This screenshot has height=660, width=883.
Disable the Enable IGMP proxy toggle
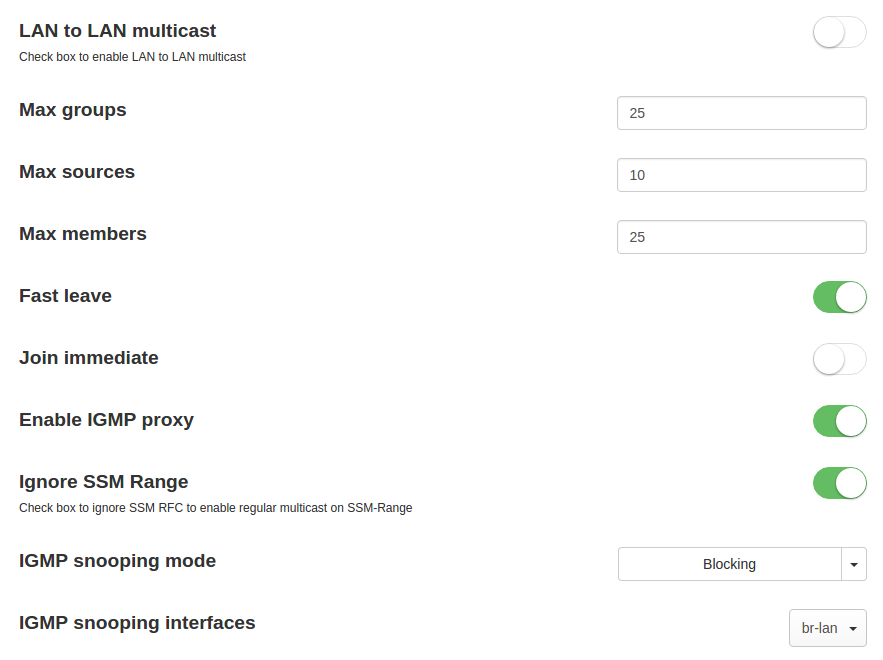pos(839,421)
